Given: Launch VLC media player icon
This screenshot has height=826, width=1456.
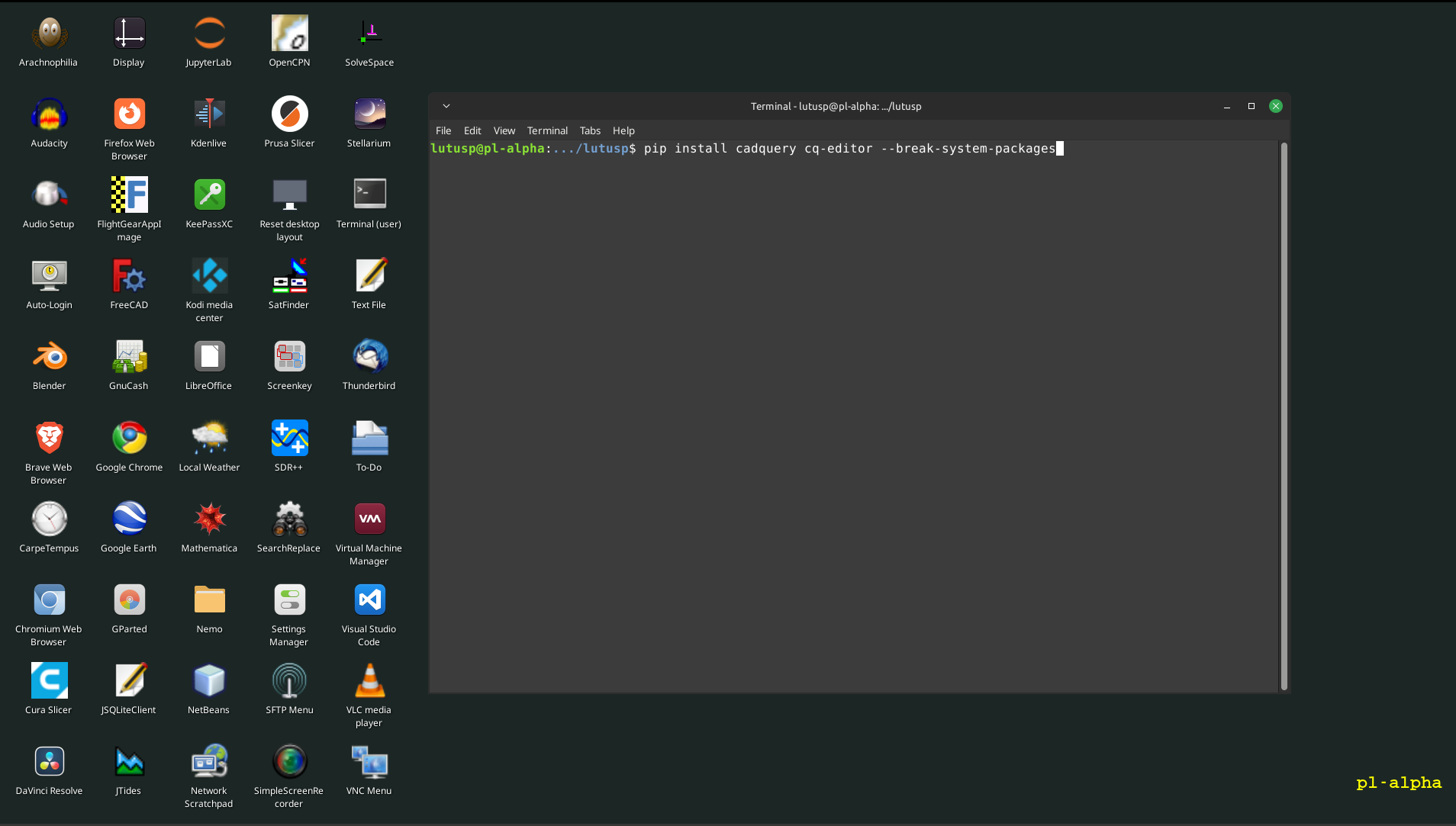Looking at the screenshot, I should pos(369,682).
